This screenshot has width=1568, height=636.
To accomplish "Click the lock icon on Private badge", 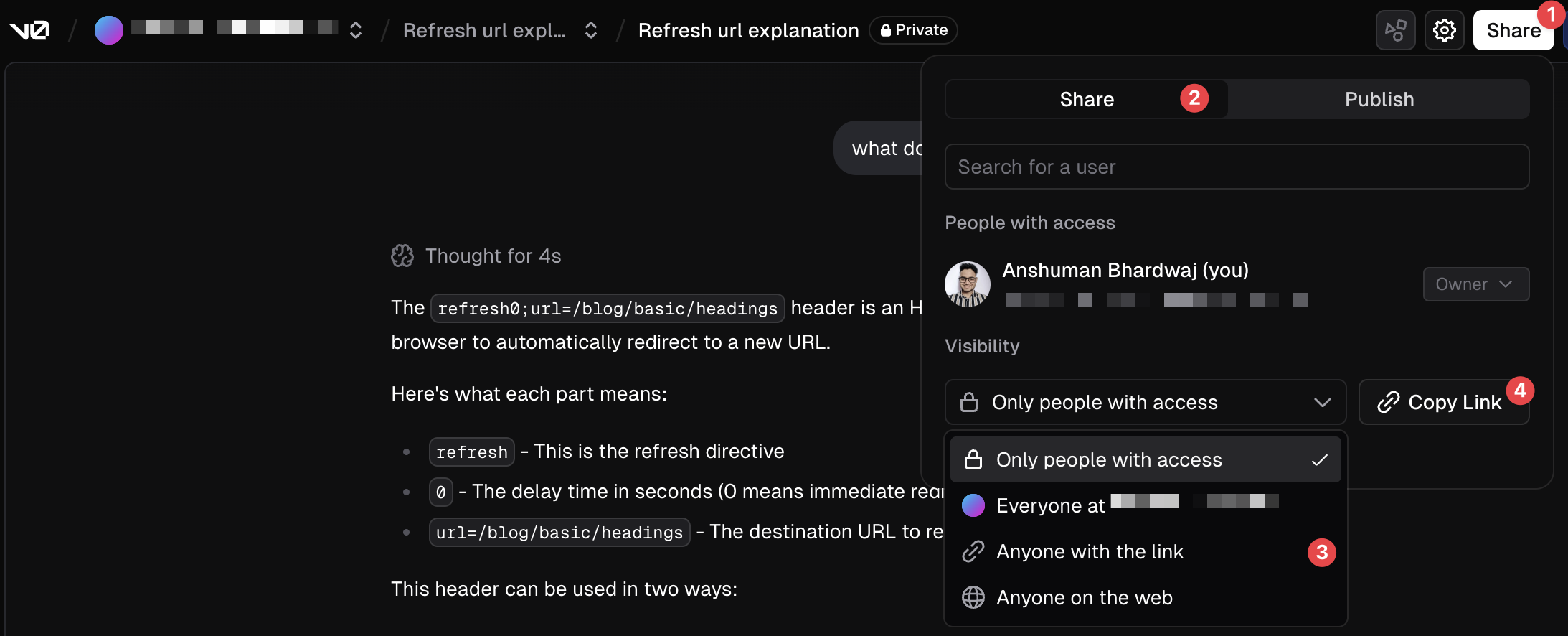I will (x=886, y=30).
